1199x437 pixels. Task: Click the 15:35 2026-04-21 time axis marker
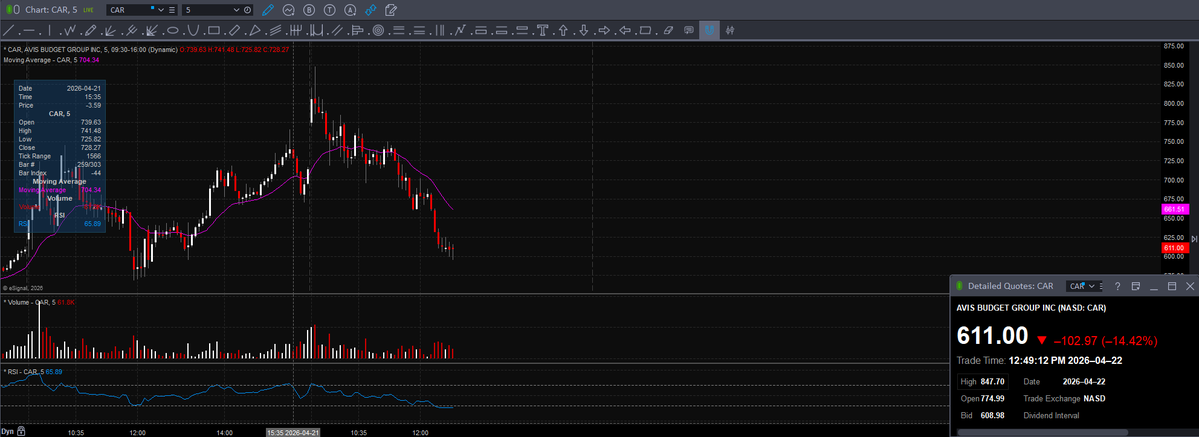293,432
